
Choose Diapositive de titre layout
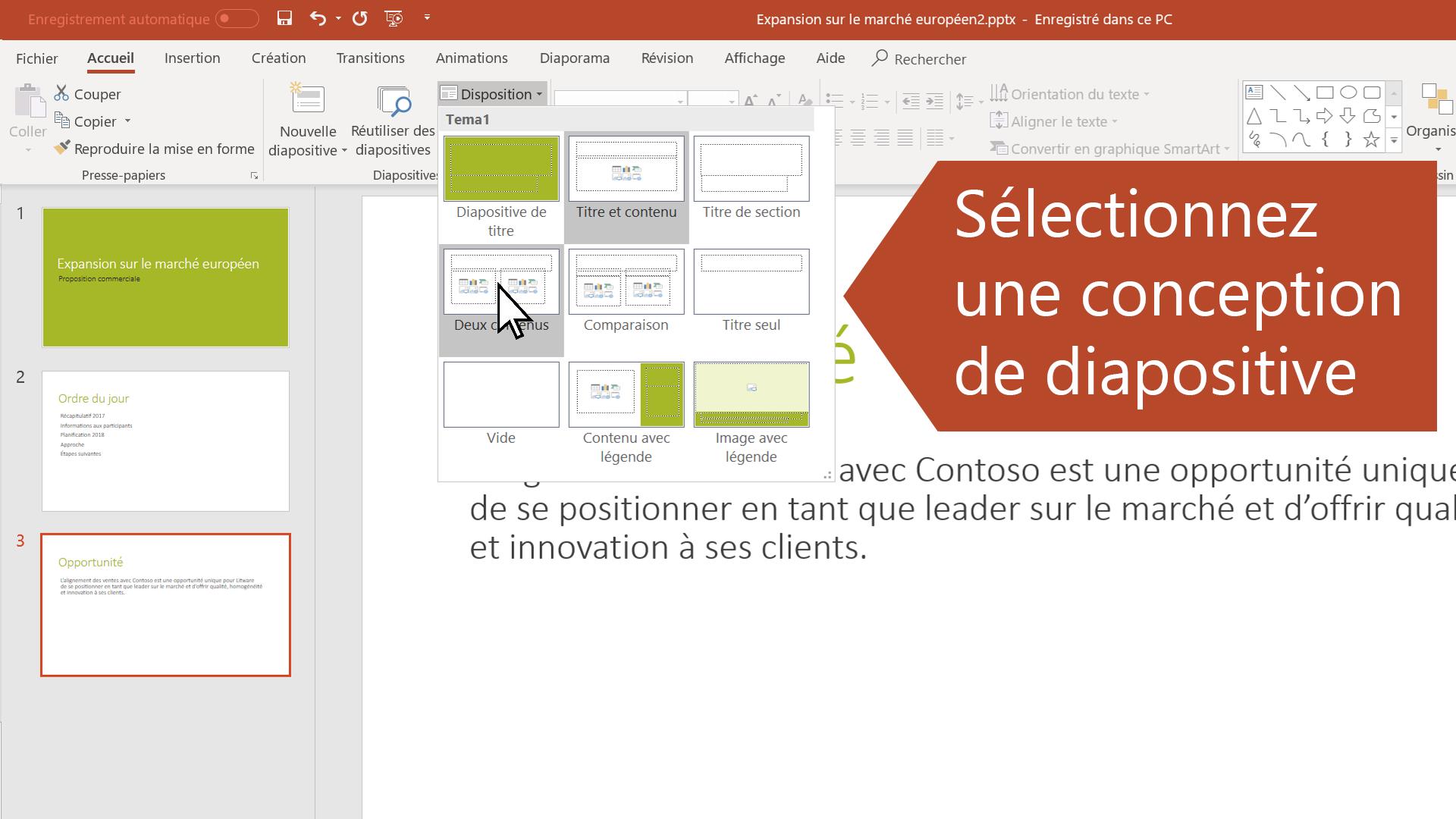501,187
